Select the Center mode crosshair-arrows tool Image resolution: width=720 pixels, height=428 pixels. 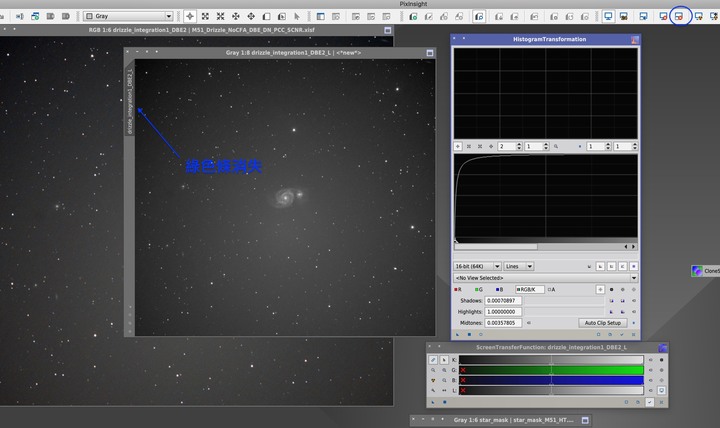click(x=251, y=16)
